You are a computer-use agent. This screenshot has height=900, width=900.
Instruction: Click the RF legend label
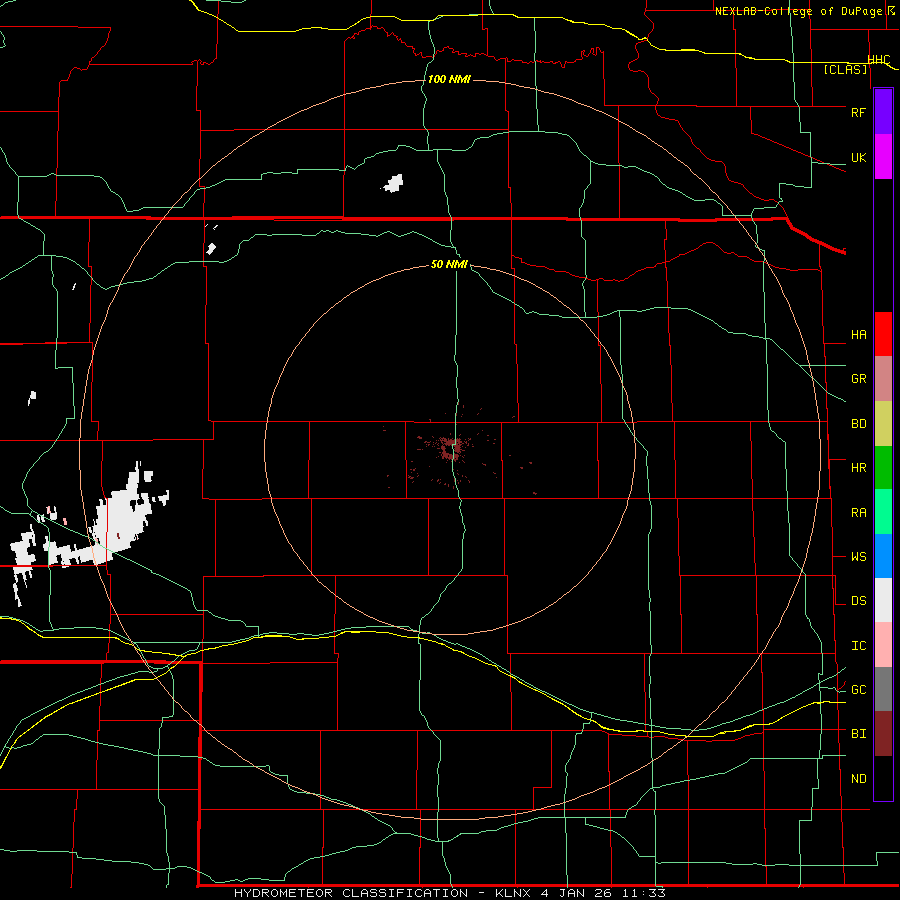[858, 112]
